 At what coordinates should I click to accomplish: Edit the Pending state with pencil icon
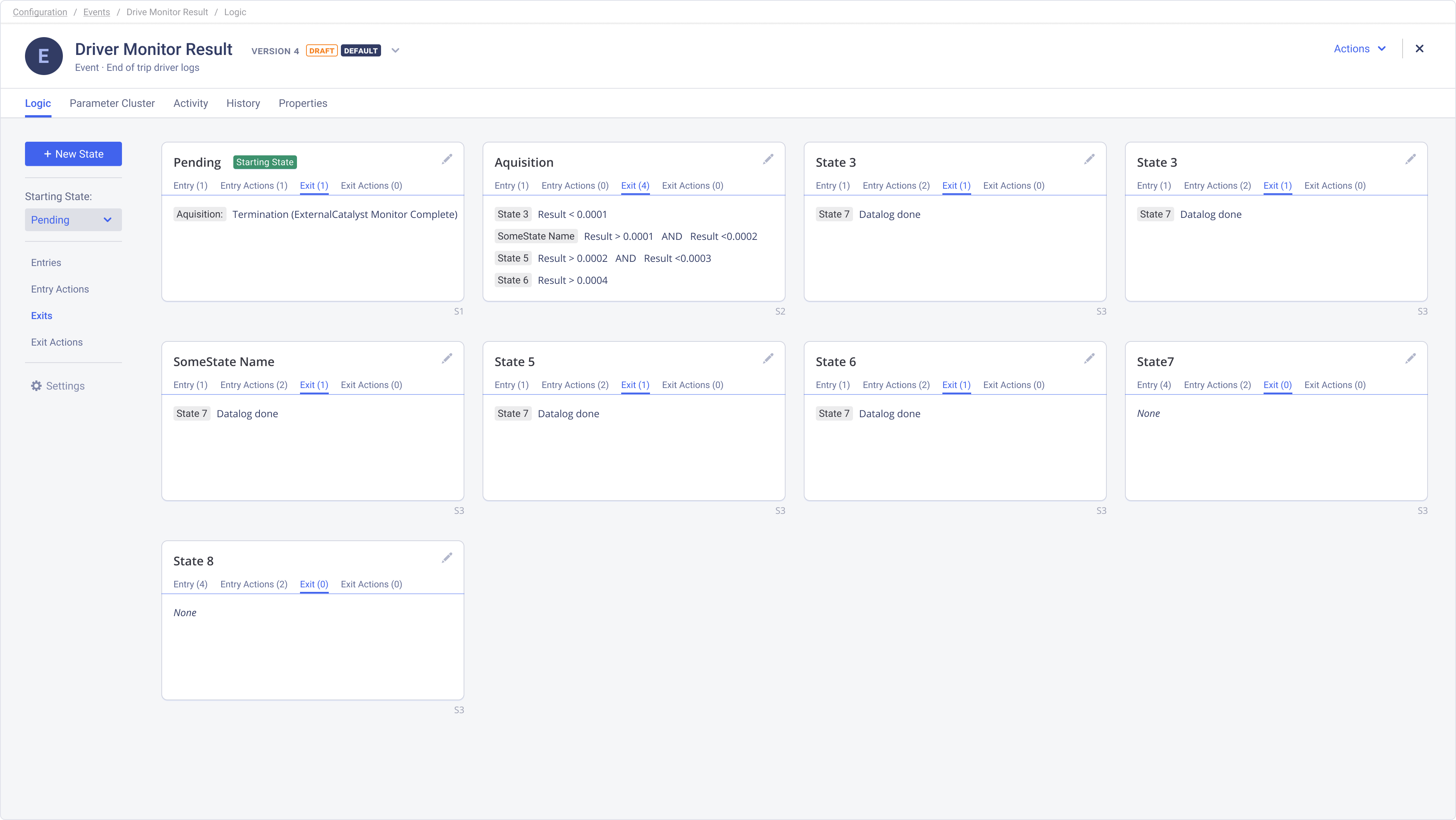coord(447,160)
